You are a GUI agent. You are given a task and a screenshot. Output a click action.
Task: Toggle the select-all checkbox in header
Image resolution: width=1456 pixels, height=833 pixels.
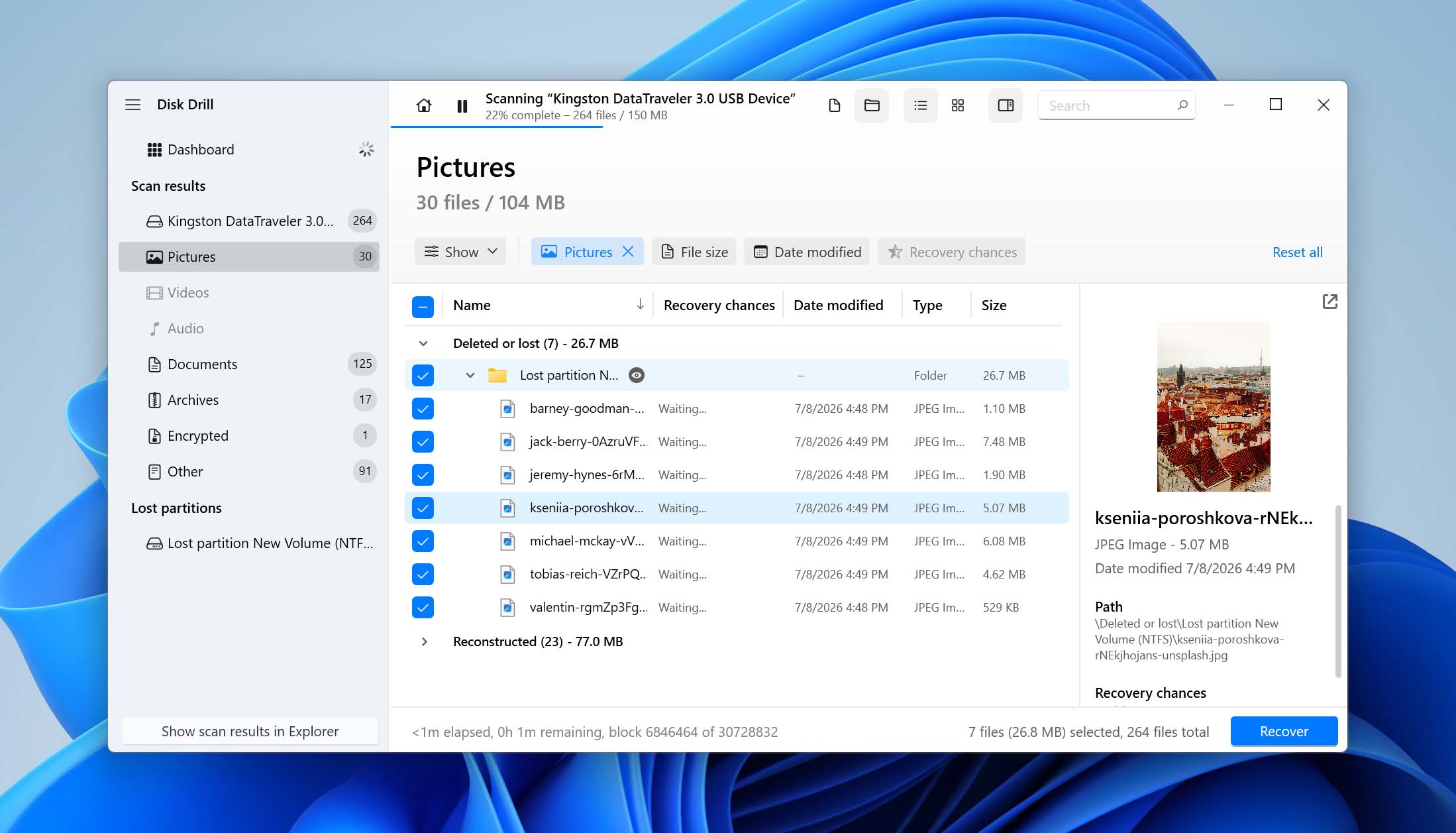(x=423, y=306)
